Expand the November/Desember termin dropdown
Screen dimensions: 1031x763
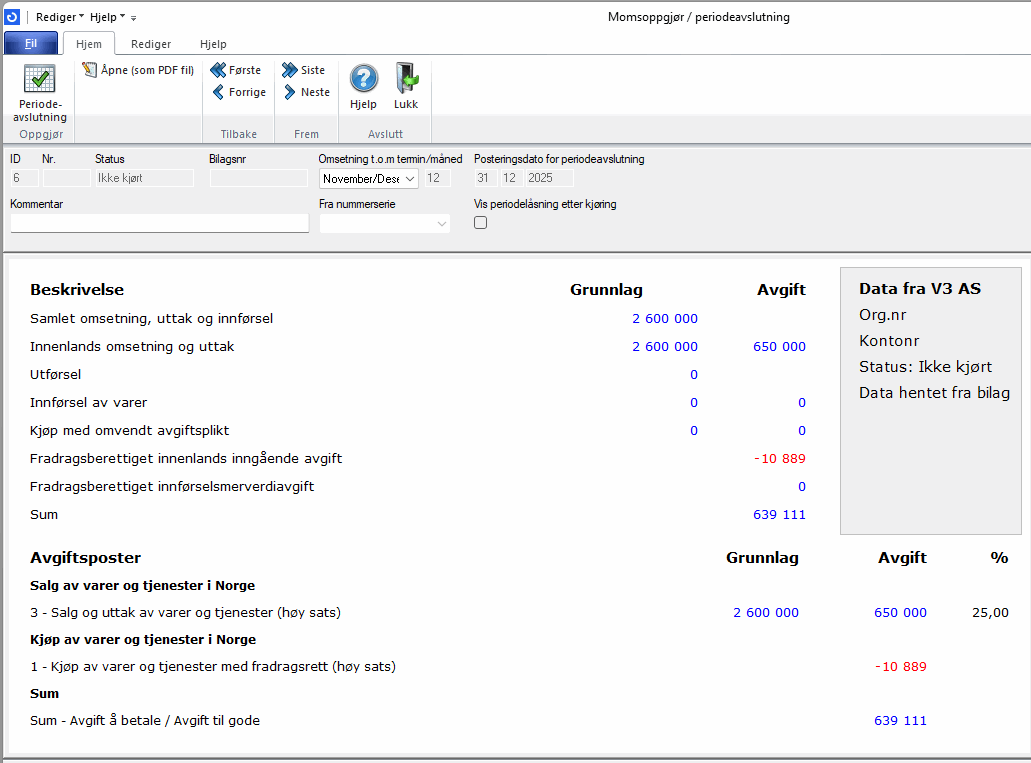tap(410, 178)
